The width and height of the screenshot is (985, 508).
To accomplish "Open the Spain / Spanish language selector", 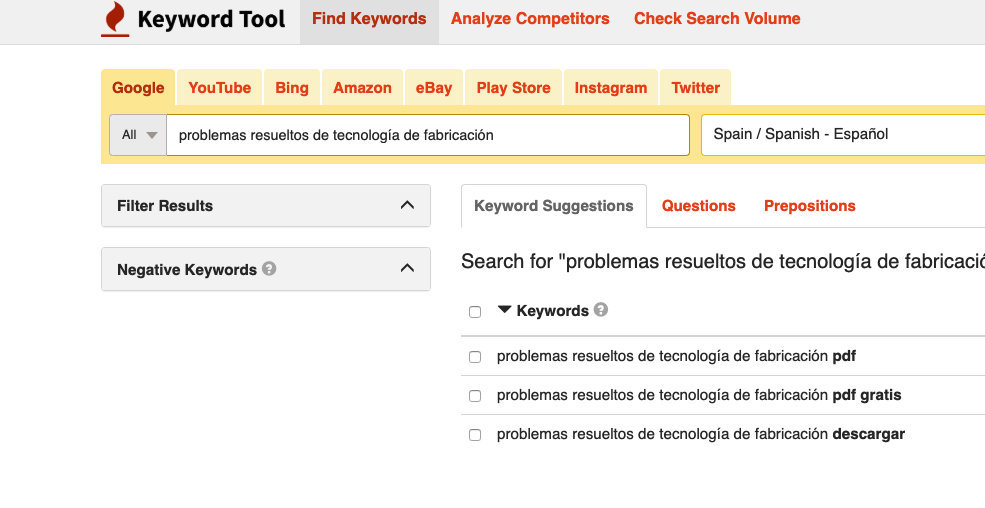I will (x=843, y=134).
